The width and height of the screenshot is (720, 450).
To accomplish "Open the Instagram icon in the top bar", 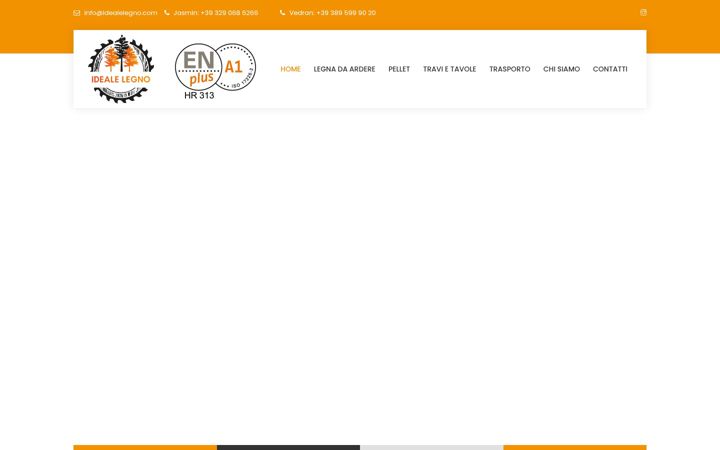I will pyautogui.click(x=643, y=12).
